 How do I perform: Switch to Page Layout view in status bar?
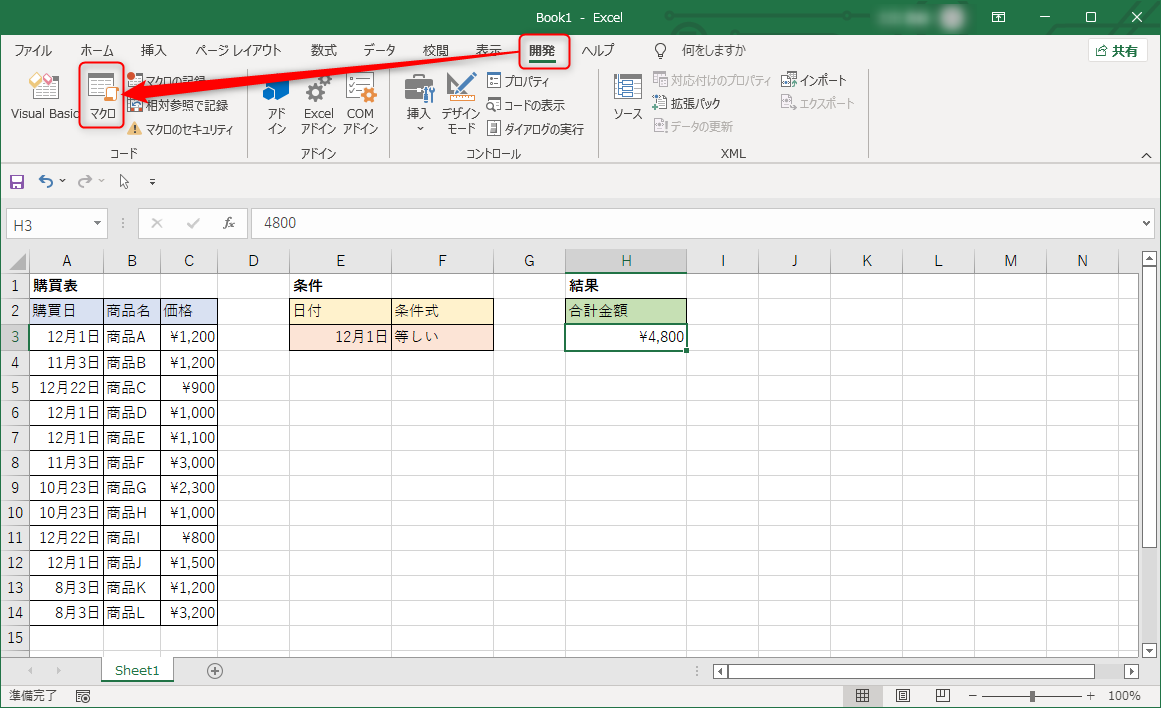(x=903, y=696)
